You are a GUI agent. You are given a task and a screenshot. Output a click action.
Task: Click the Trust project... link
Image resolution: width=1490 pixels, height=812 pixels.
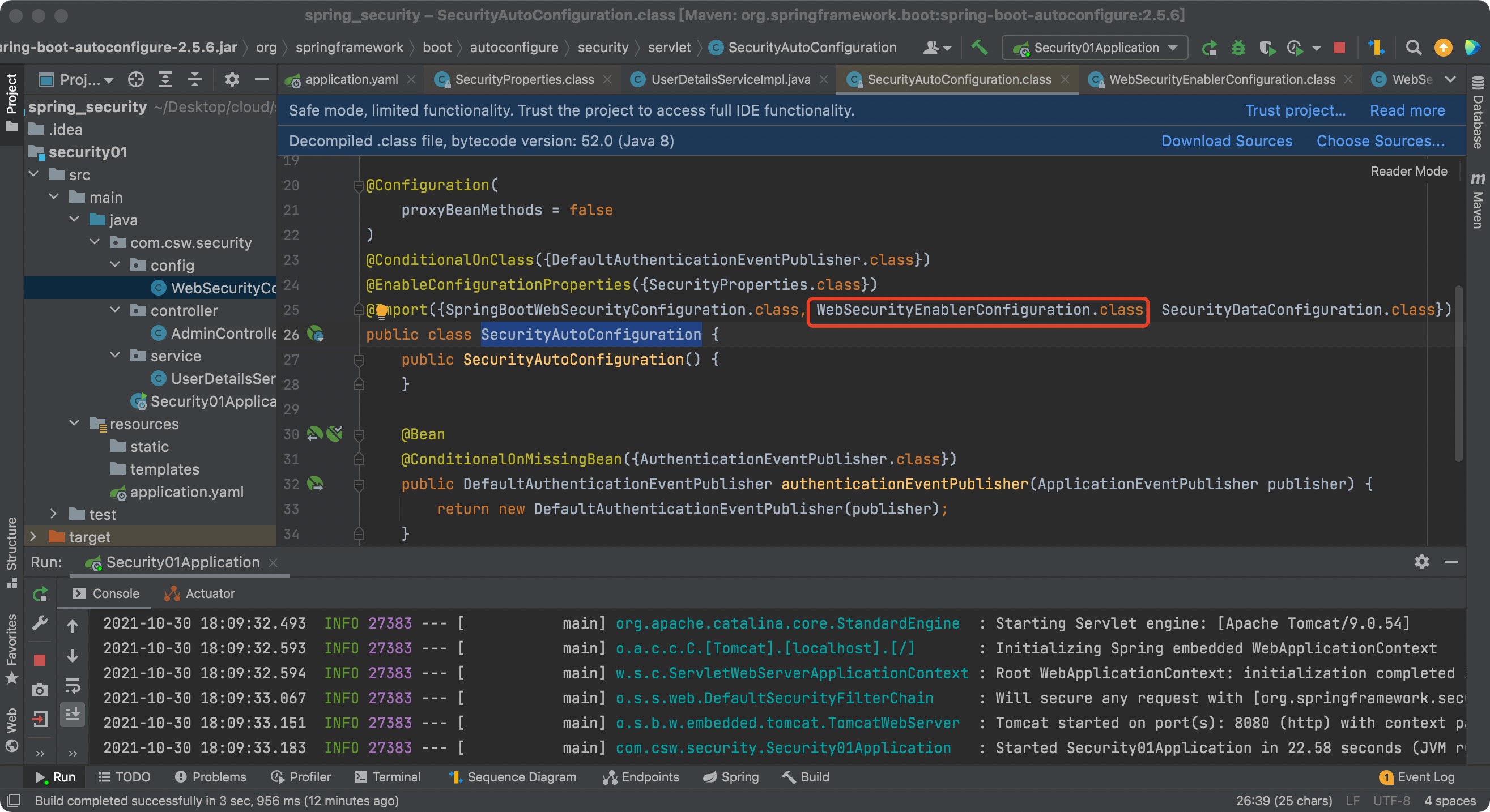click(1295, 110)
